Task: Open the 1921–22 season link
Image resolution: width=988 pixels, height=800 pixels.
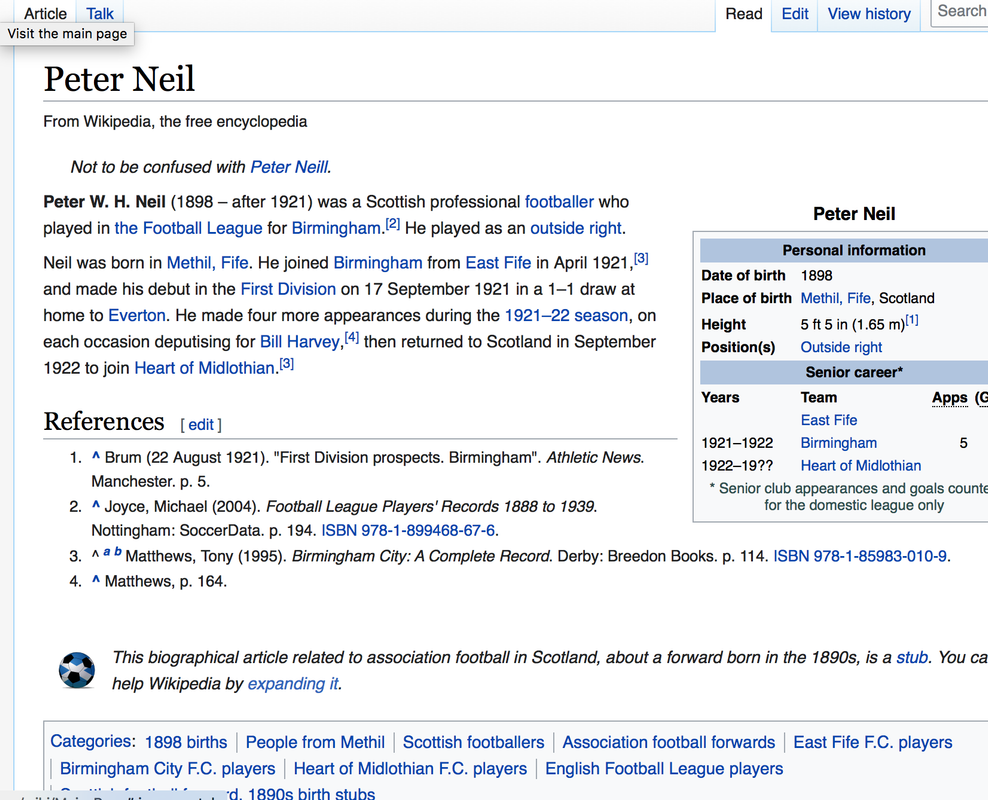Action: (x=566, y=315)
